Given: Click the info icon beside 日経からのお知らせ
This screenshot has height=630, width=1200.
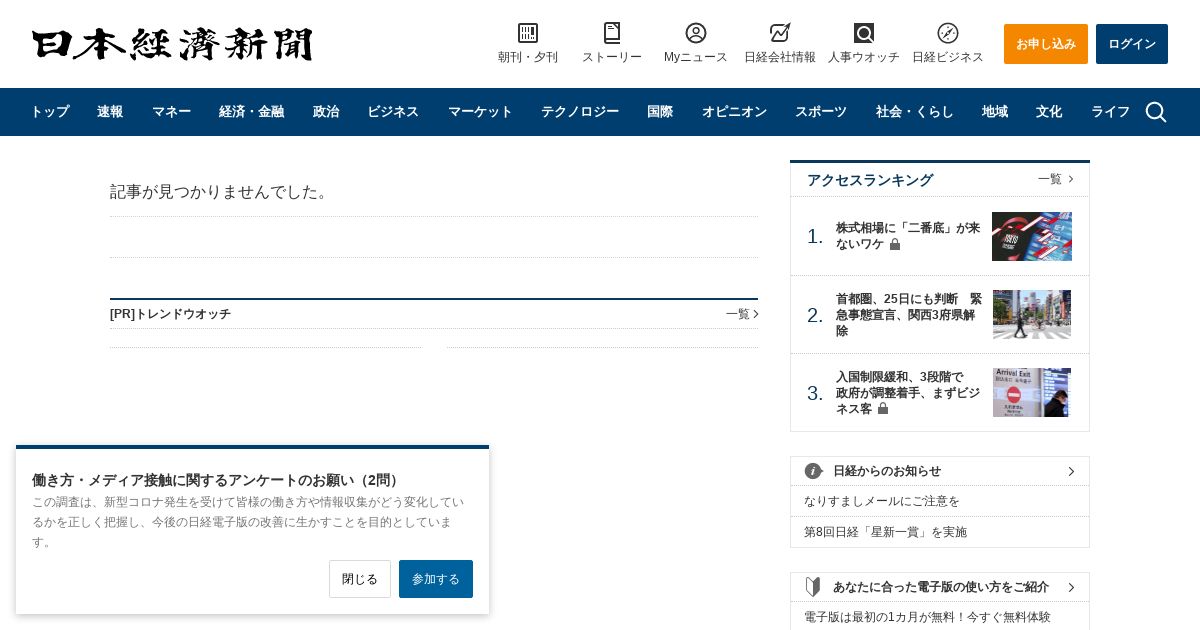Looking at the screenshot, I should [814, 471].
